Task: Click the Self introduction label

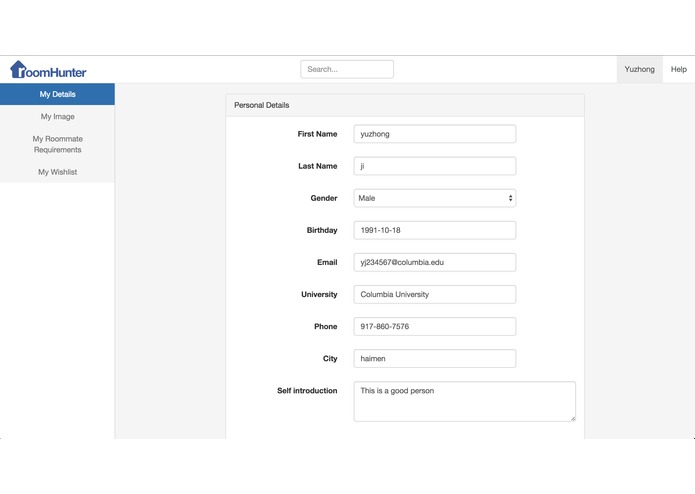Action: click(307, 390)
